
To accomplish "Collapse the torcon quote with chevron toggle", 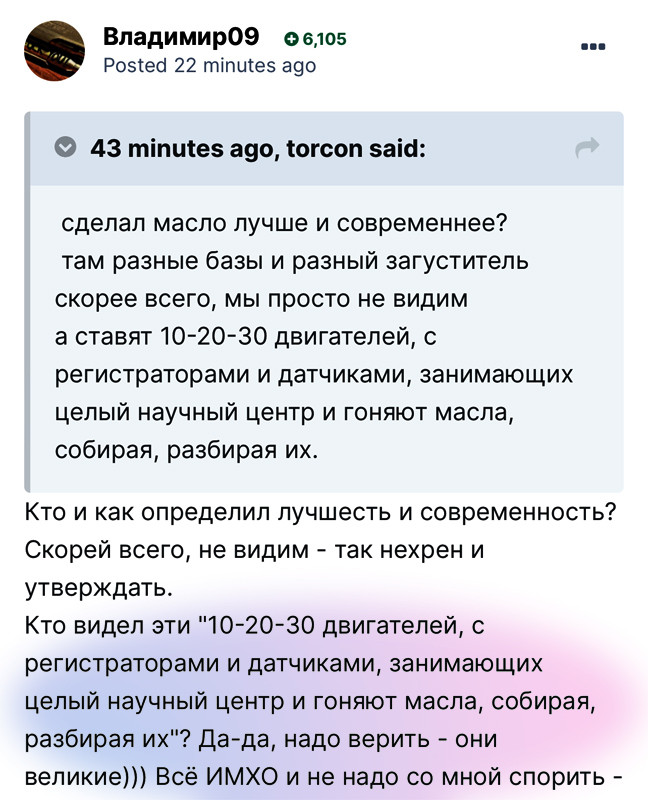I will 65,148.
